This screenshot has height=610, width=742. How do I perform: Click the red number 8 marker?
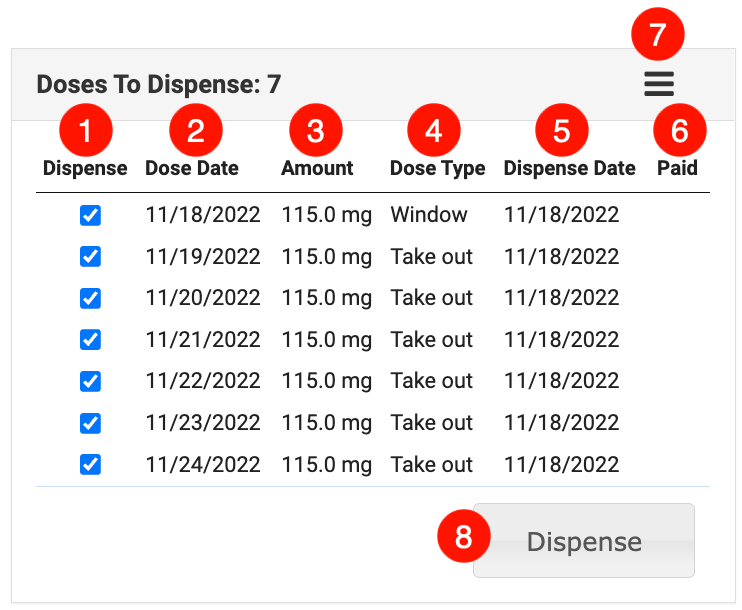[464, 537]
